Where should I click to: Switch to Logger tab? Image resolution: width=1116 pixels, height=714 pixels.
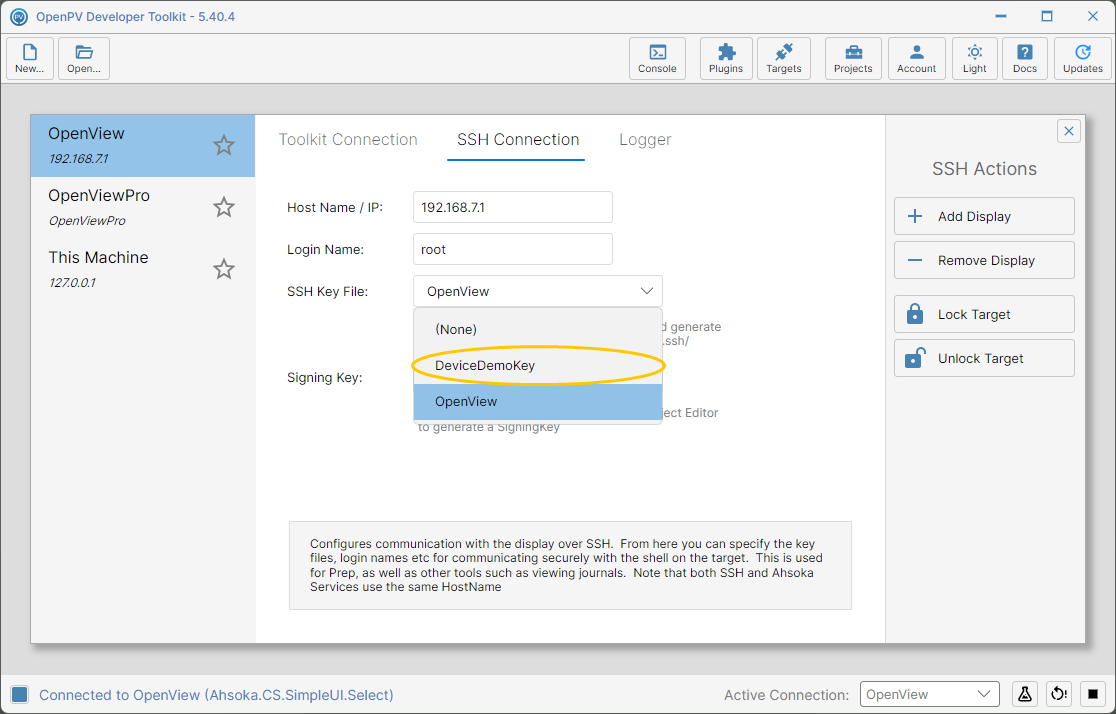tap(645, 140)
